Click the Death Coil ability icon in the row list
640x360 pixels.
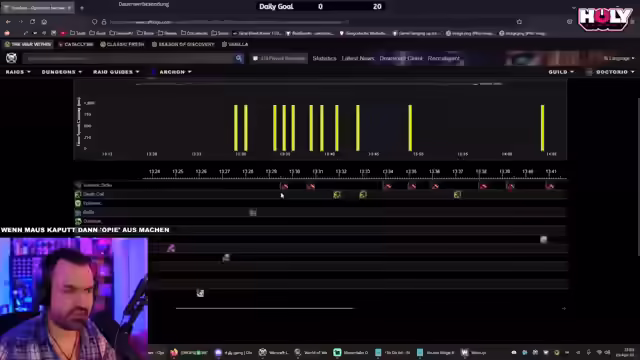click(x=78, y=194)
